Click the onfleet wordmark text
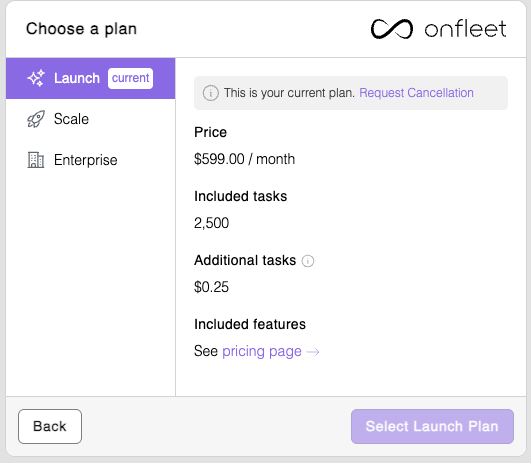 tap(465, 29)
